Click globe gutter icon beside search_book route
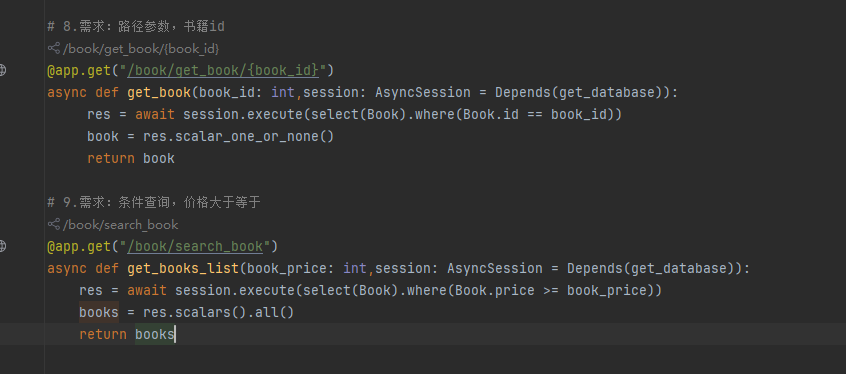Viewport: 846px width, 374px height. click(2, 246)
